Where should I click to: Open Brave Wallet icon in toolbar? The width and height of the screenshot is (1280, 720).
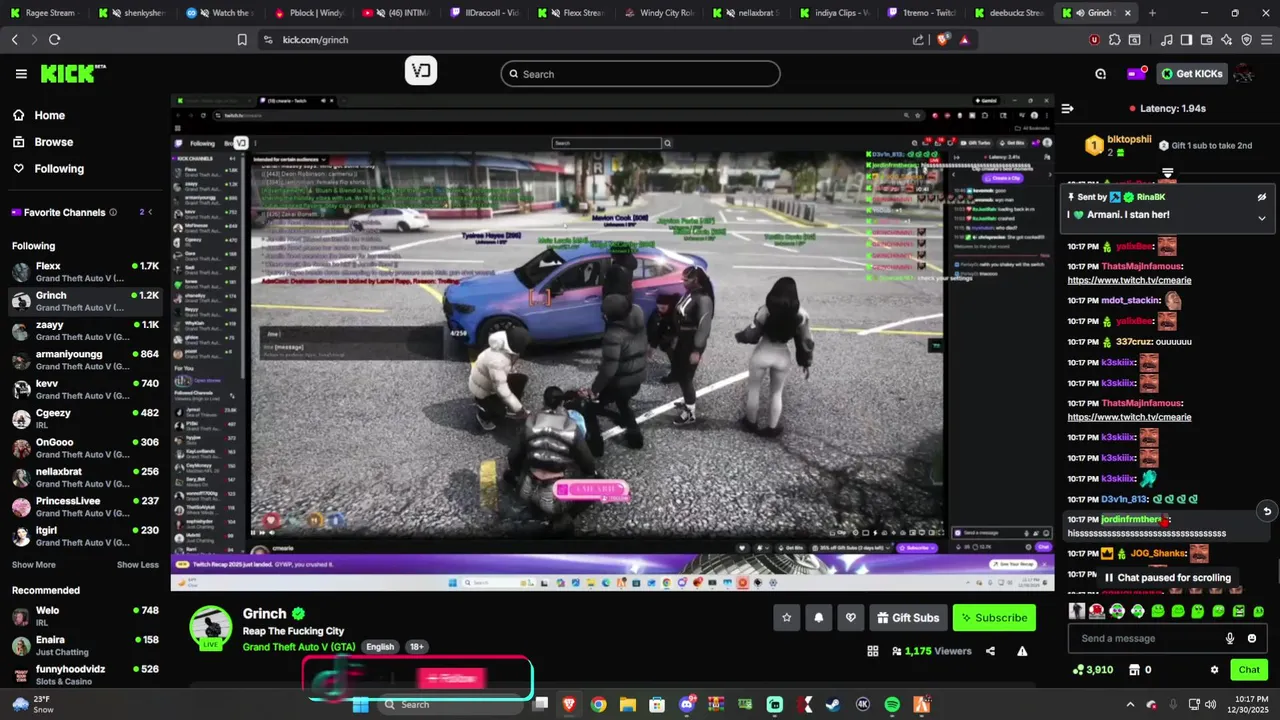click(1206, 40)
